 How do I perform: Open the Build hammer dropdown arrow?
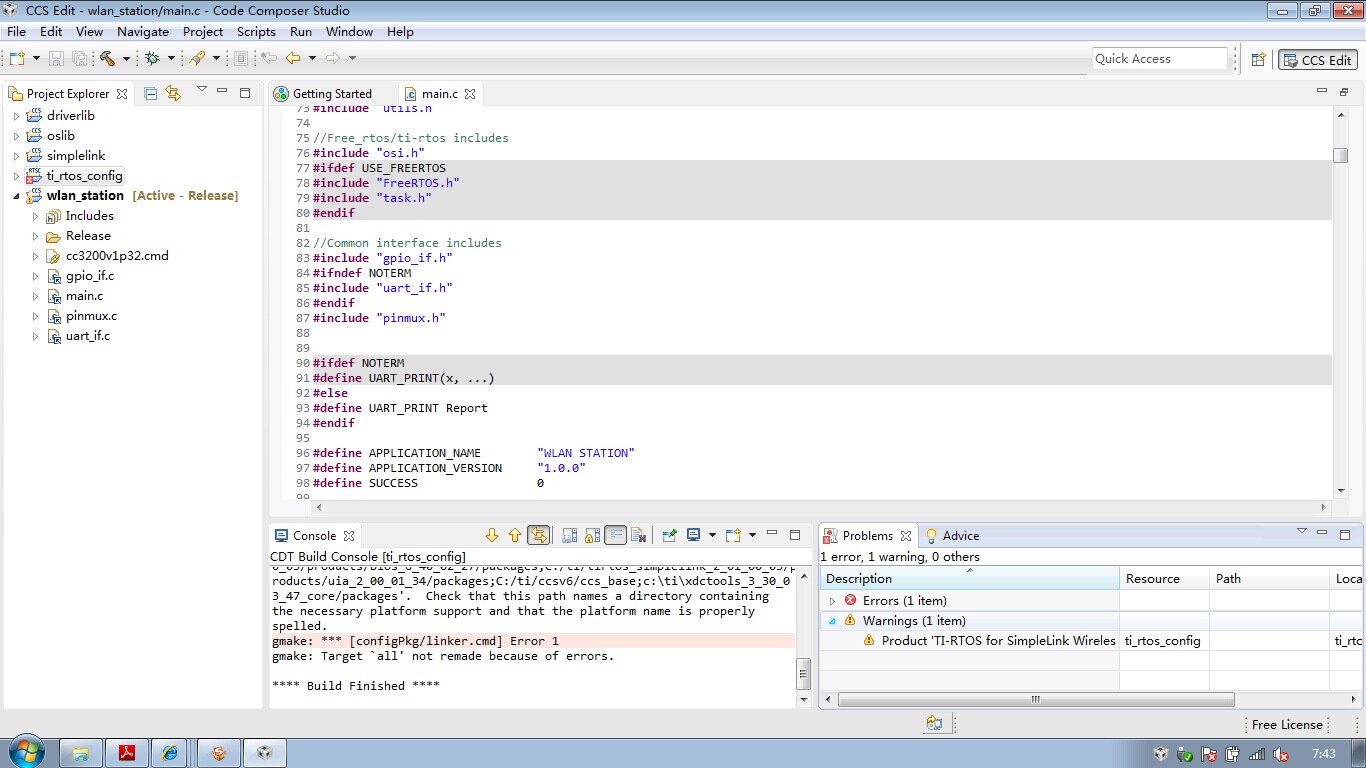(x=126, y=59)
